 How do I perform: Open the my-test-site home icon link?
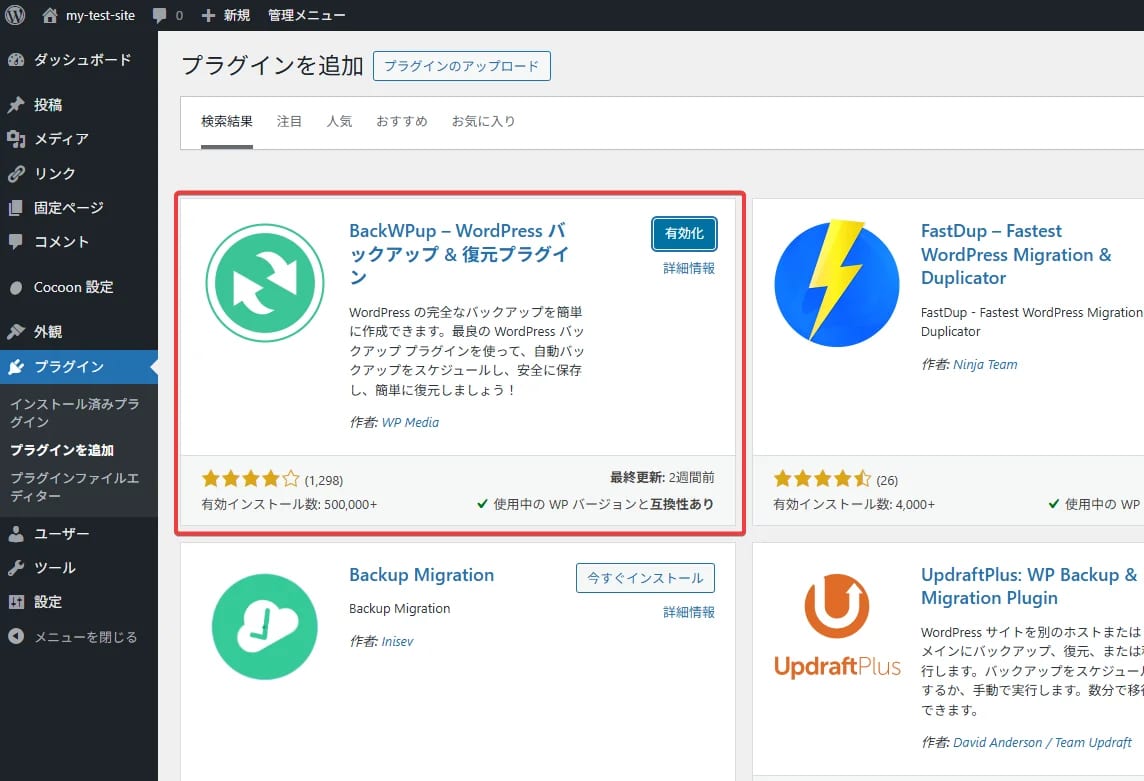pyautogui.click(x=50, y=15)
